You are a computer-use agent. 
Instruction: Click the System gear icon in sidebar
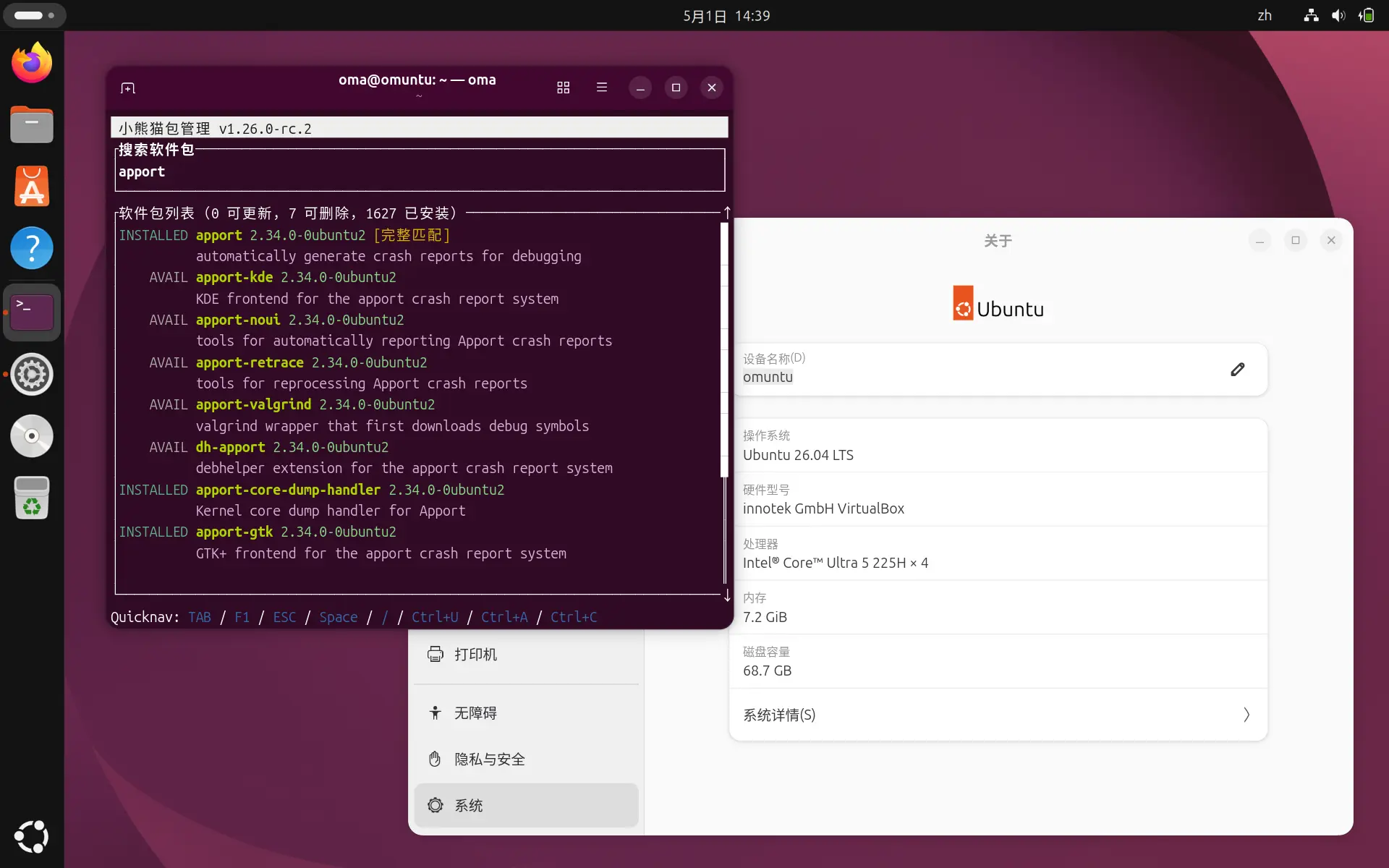click(435, 805)
